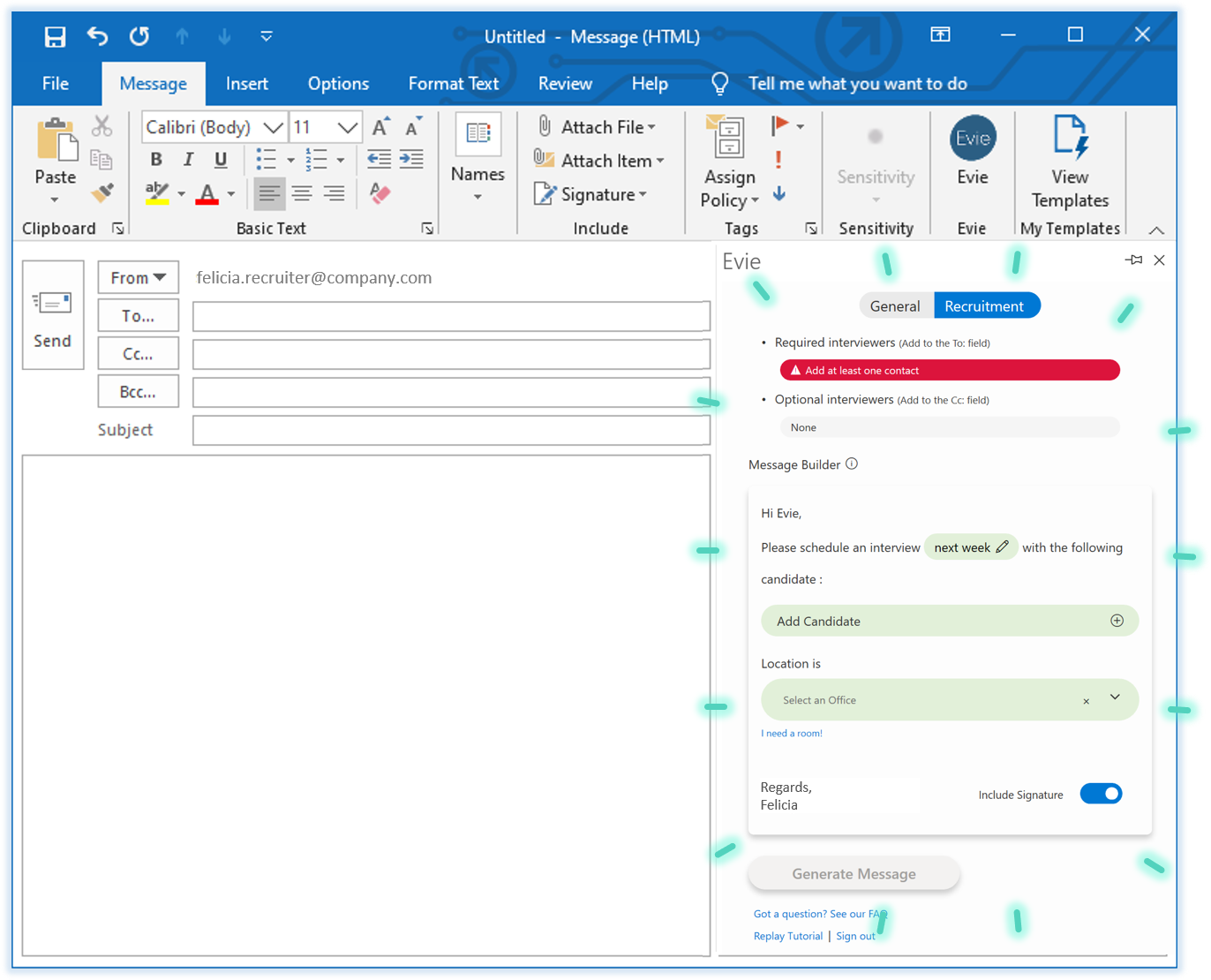Set Low Importance down arrow
The height and width of the screenshot is (980, 1211).
pos(779,193)
